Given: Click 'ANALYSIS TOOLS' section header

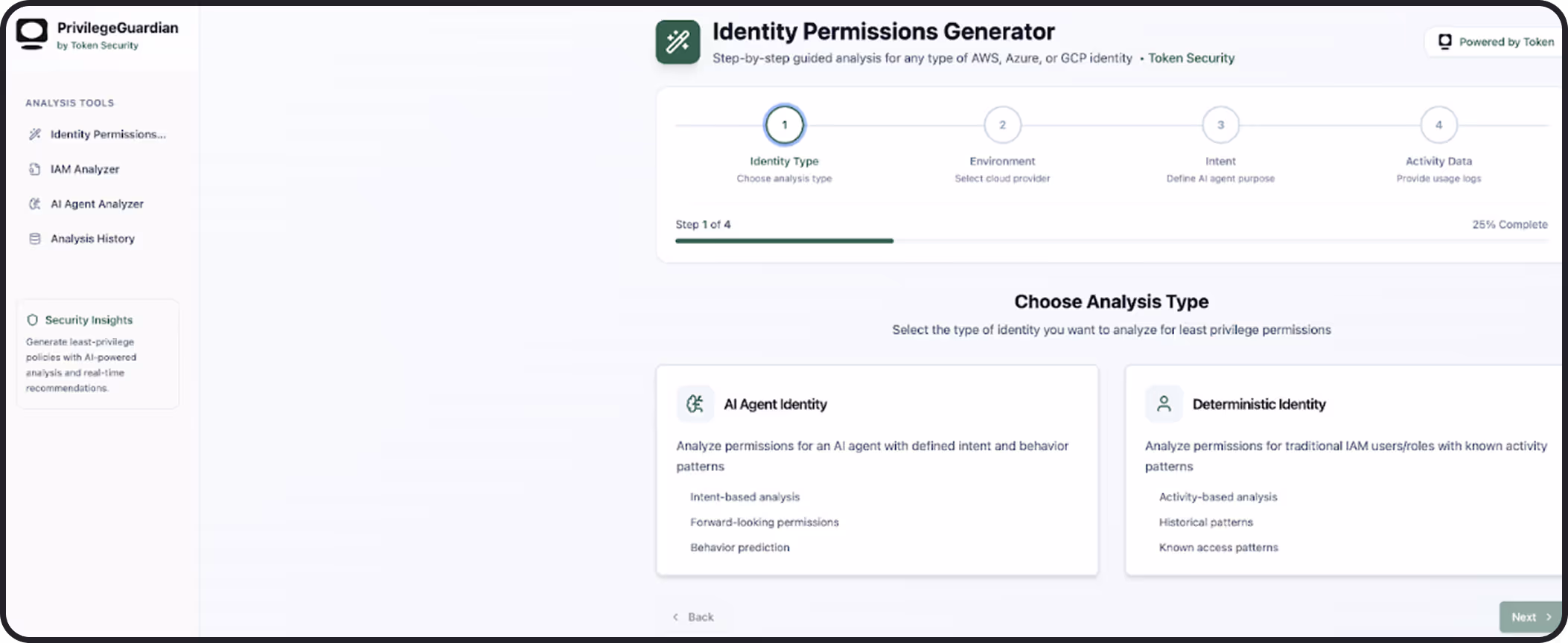Looking at the screenshot, I should (69, 103).
